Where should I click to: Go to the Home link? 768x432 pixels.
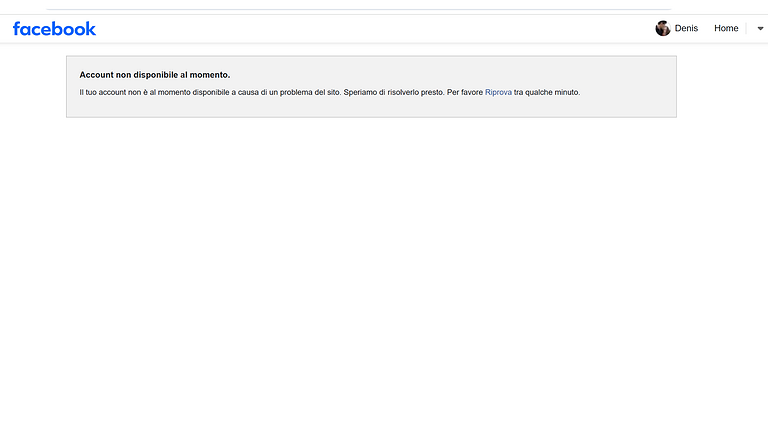click(x=726, y=28)
